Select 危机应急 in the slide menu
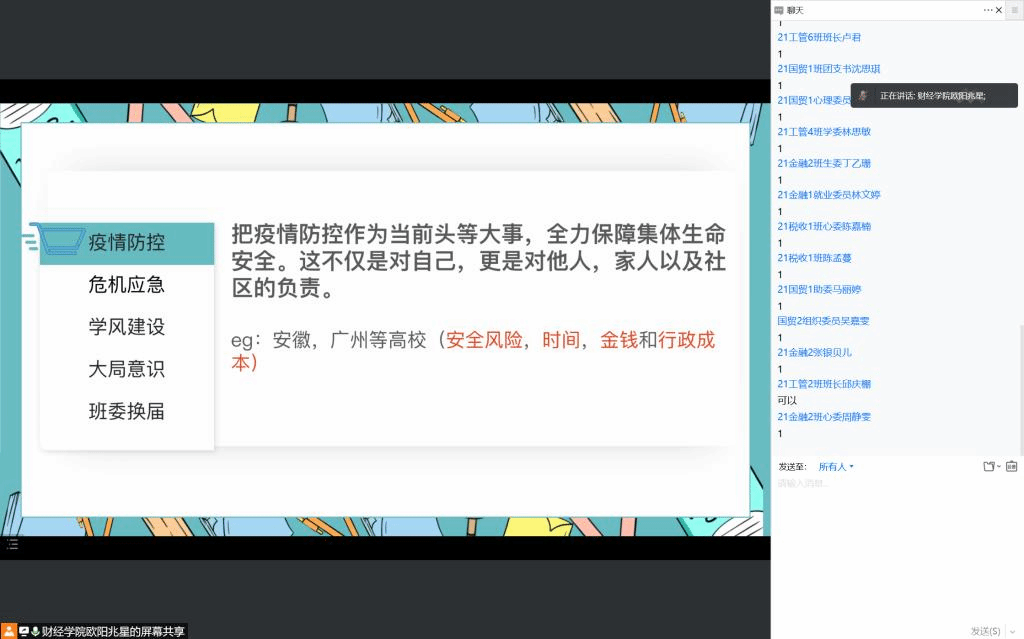 tap(127, 285)
